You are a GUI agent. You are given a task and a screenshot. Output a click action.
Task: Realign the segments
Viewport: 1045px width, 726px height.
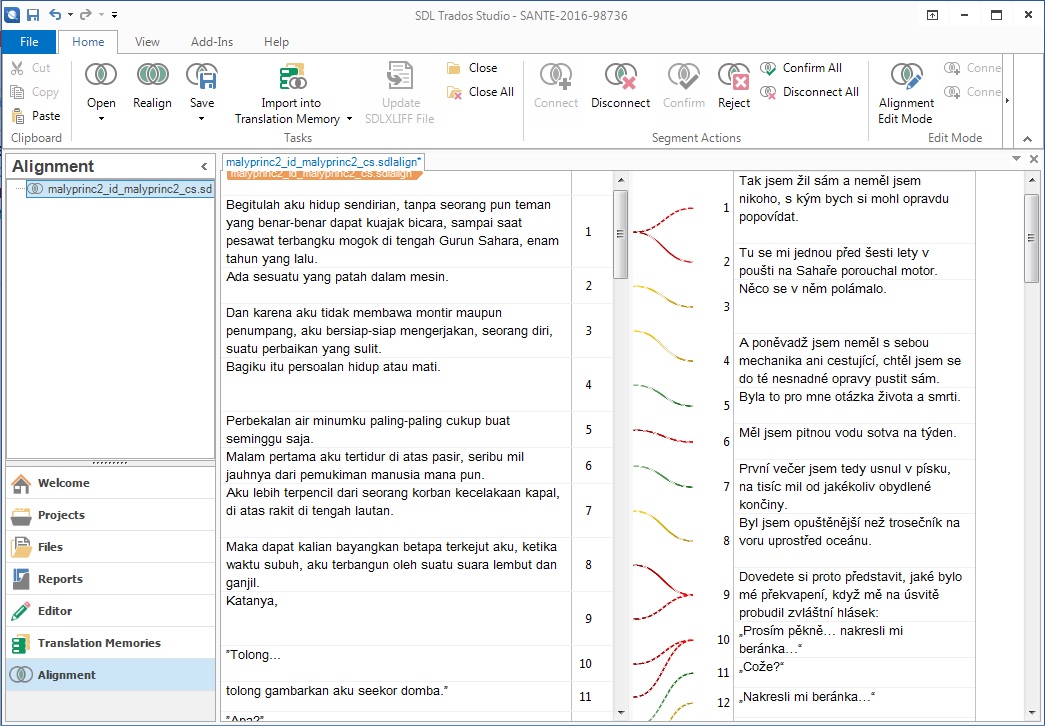pos(152,85)
